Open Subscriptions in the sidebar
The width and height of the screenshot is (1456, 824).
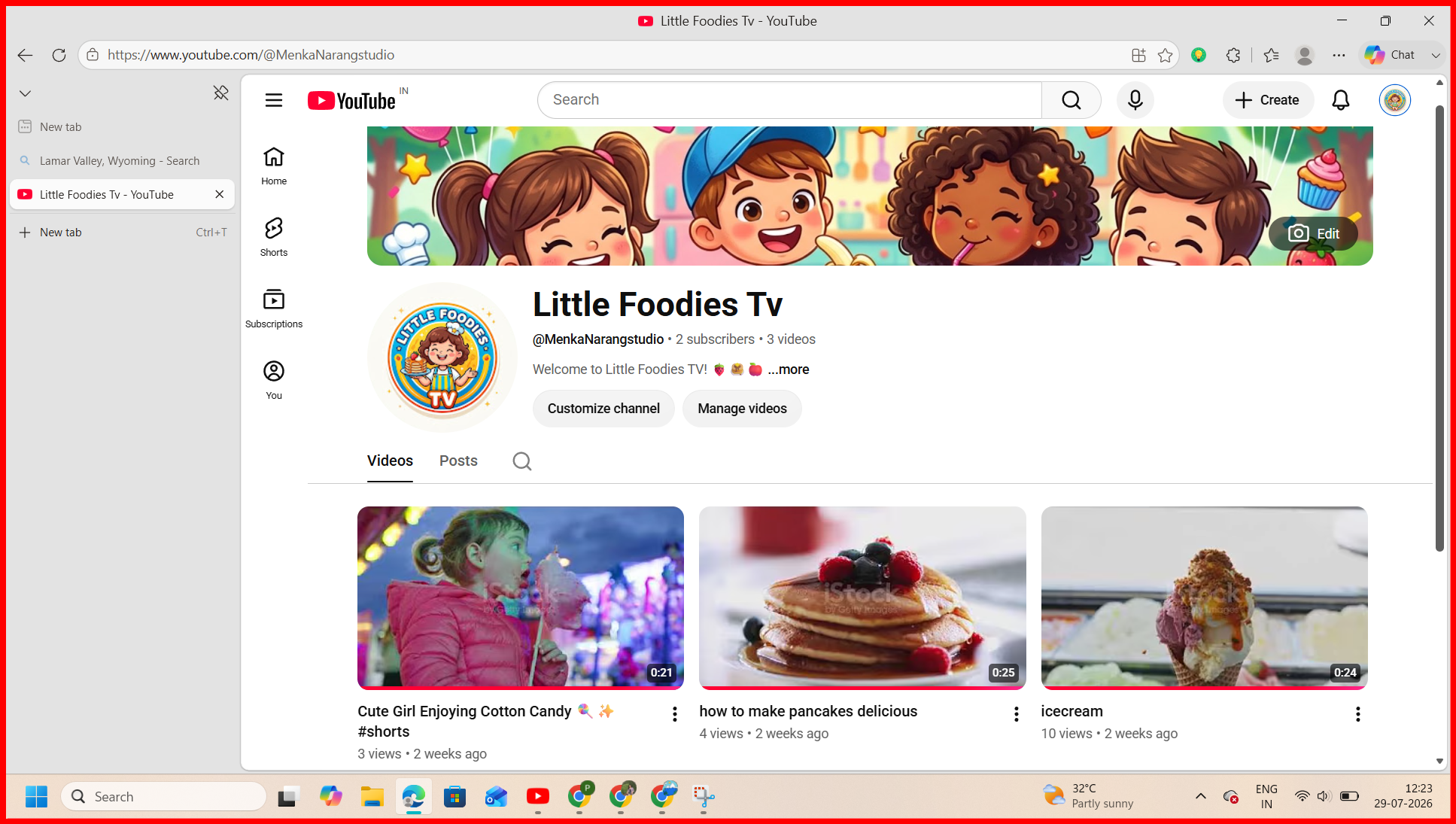pos(274,309)
